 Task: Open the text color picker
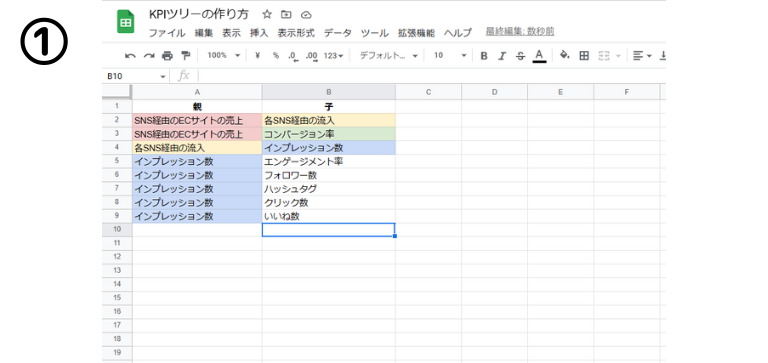click(x=539, y=56)
